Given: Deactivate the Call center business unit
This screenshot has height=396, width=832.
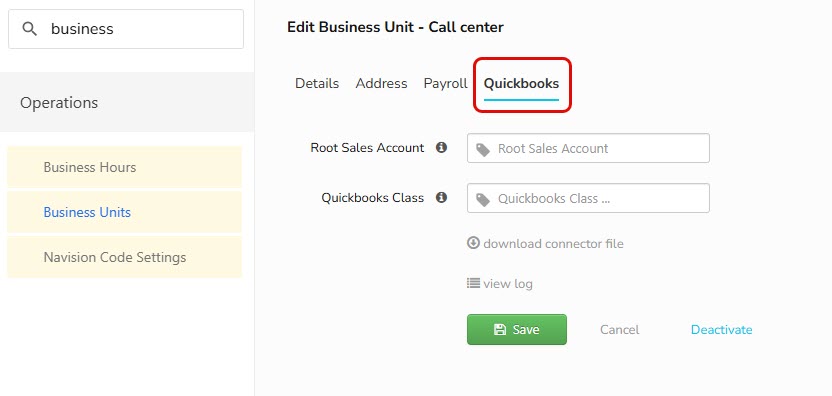Looking at the screenshot, I should tap(721, 330).
